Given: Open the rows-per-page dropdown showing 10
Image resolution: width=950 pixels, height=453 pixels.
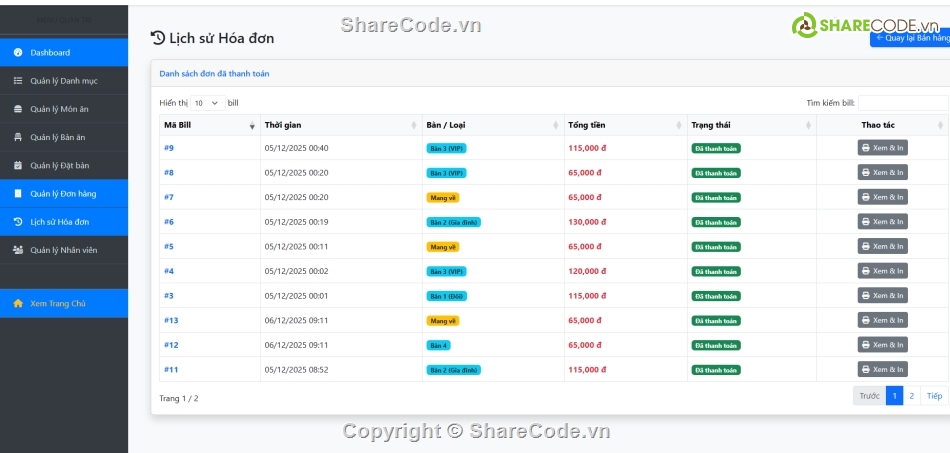Looking at the screenshot, I should pyautogui.click(x=208, y=103).
